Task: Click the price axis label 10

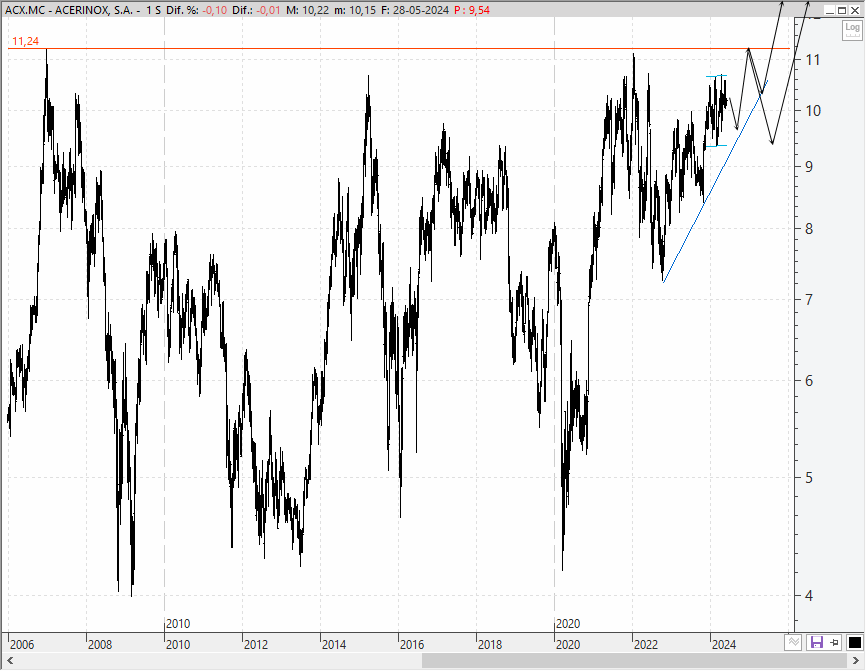Action: pos(813,110)
